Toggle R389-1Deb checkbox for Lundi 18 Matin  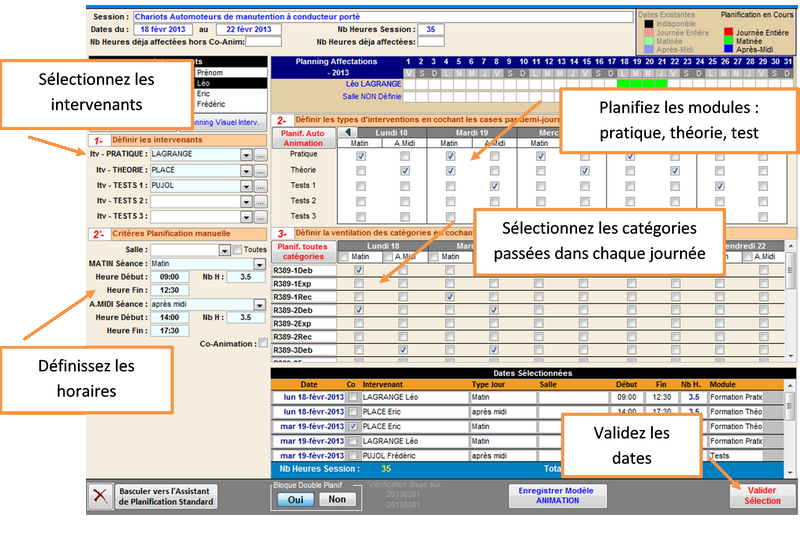pyautogui.click(x=359, y=270)
